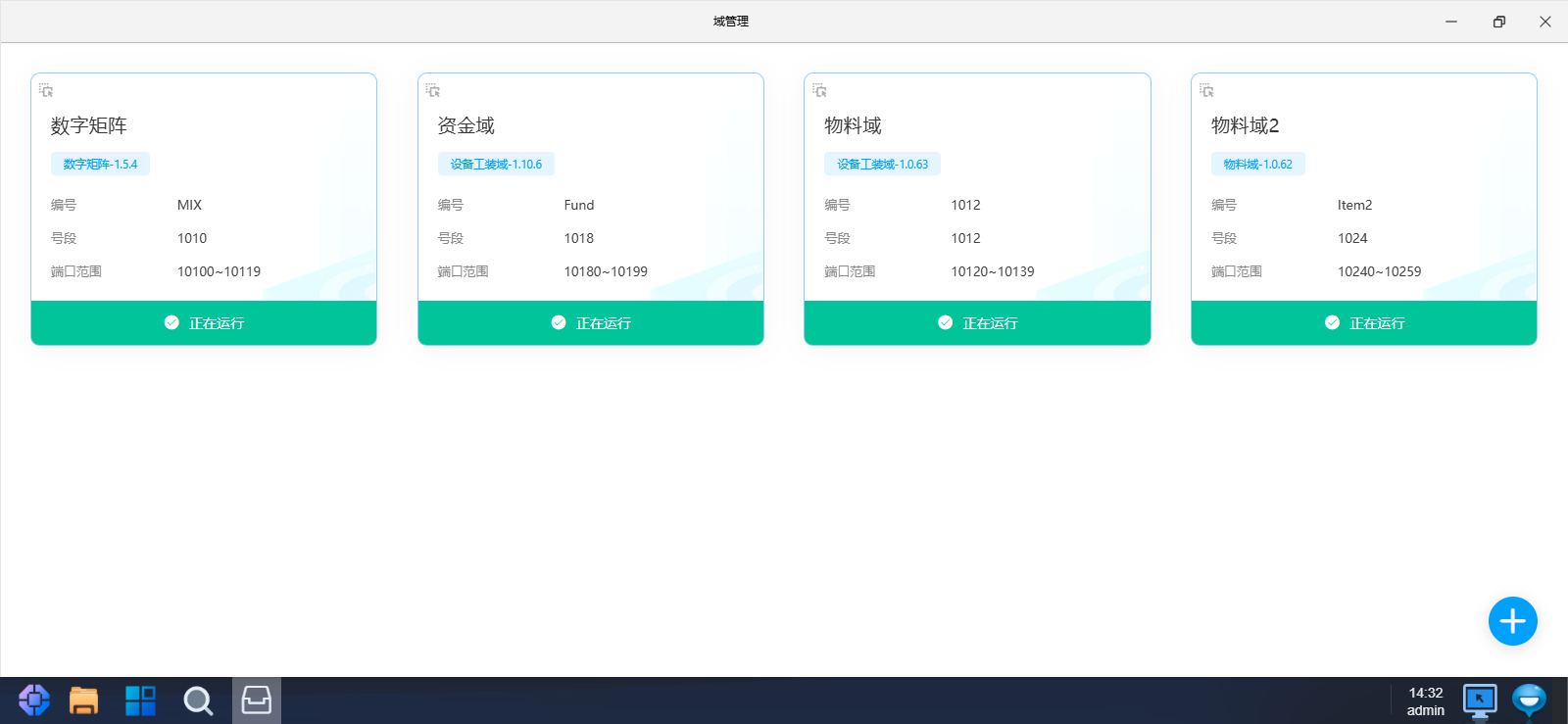Image resolution: width=1568 pixels, height=724 pixels.
Task: Click the 设备工装域-1.0.63 version tag
Action: (x=882, y=165)
